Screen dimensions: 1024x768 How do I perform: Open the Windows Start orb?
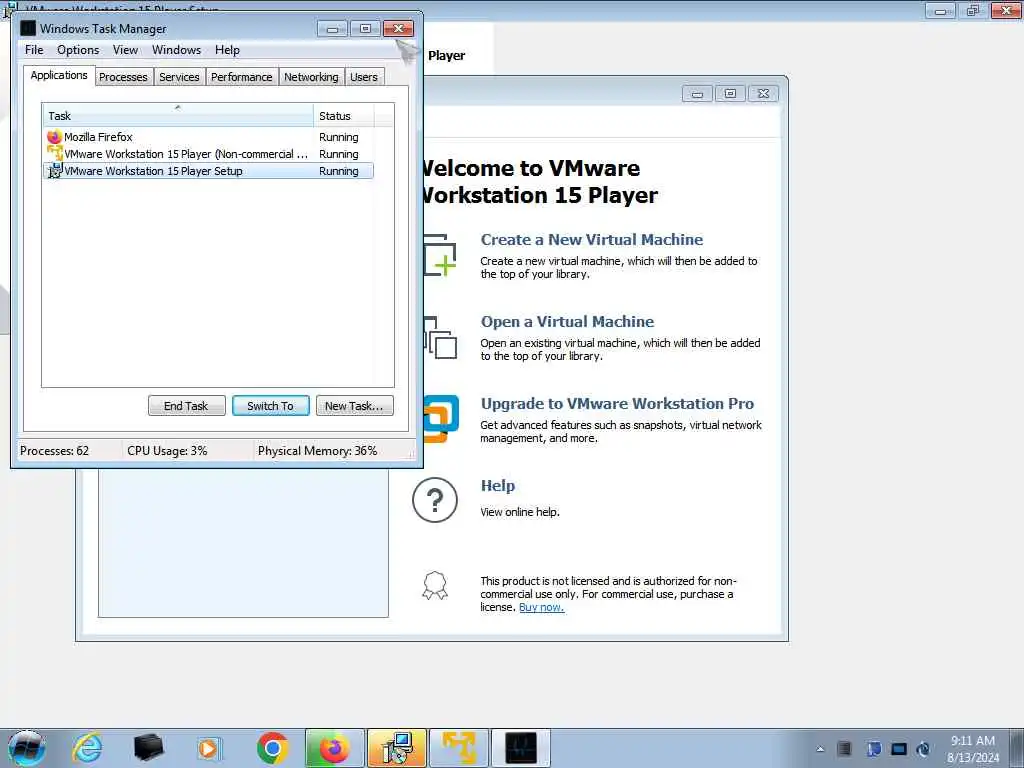tap(27, 748)
